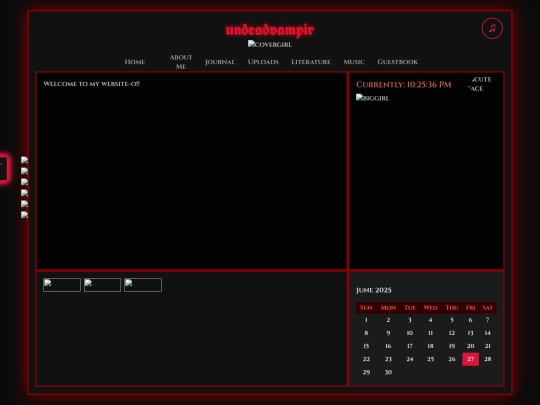This screenshot has width=540, height=405.
Task: Select the highlighted date 27 in calendar
Action: coord(470,359)
